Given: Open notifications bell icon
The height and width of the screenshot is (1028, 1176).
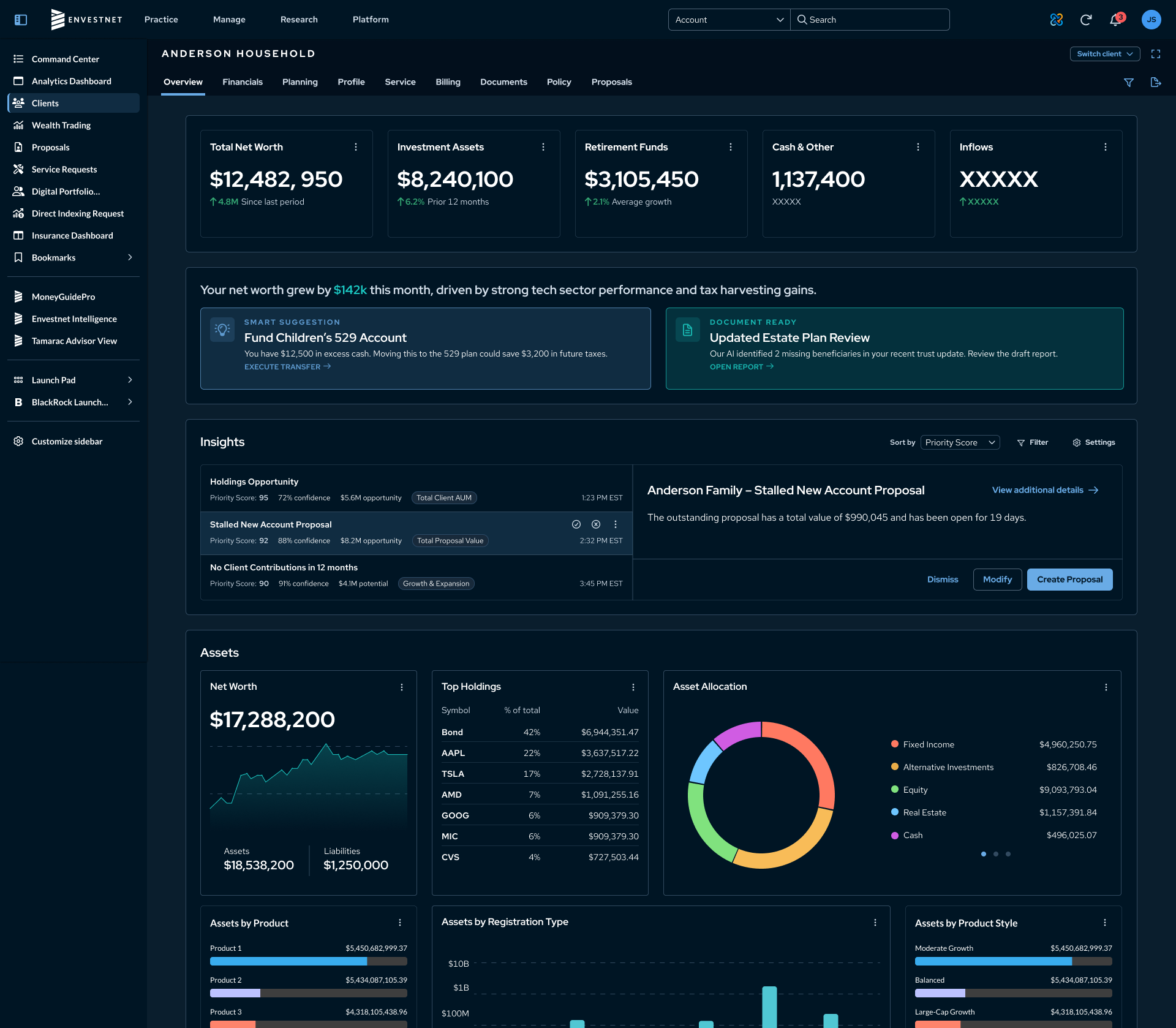Looking at the screenshot, I should (x=1115, y=20).
